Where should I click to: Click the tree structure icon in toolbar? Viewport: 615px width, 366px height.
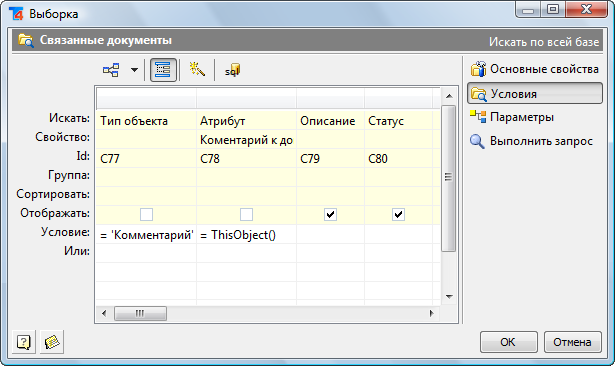pyautogui.click(x=111, y=70)
